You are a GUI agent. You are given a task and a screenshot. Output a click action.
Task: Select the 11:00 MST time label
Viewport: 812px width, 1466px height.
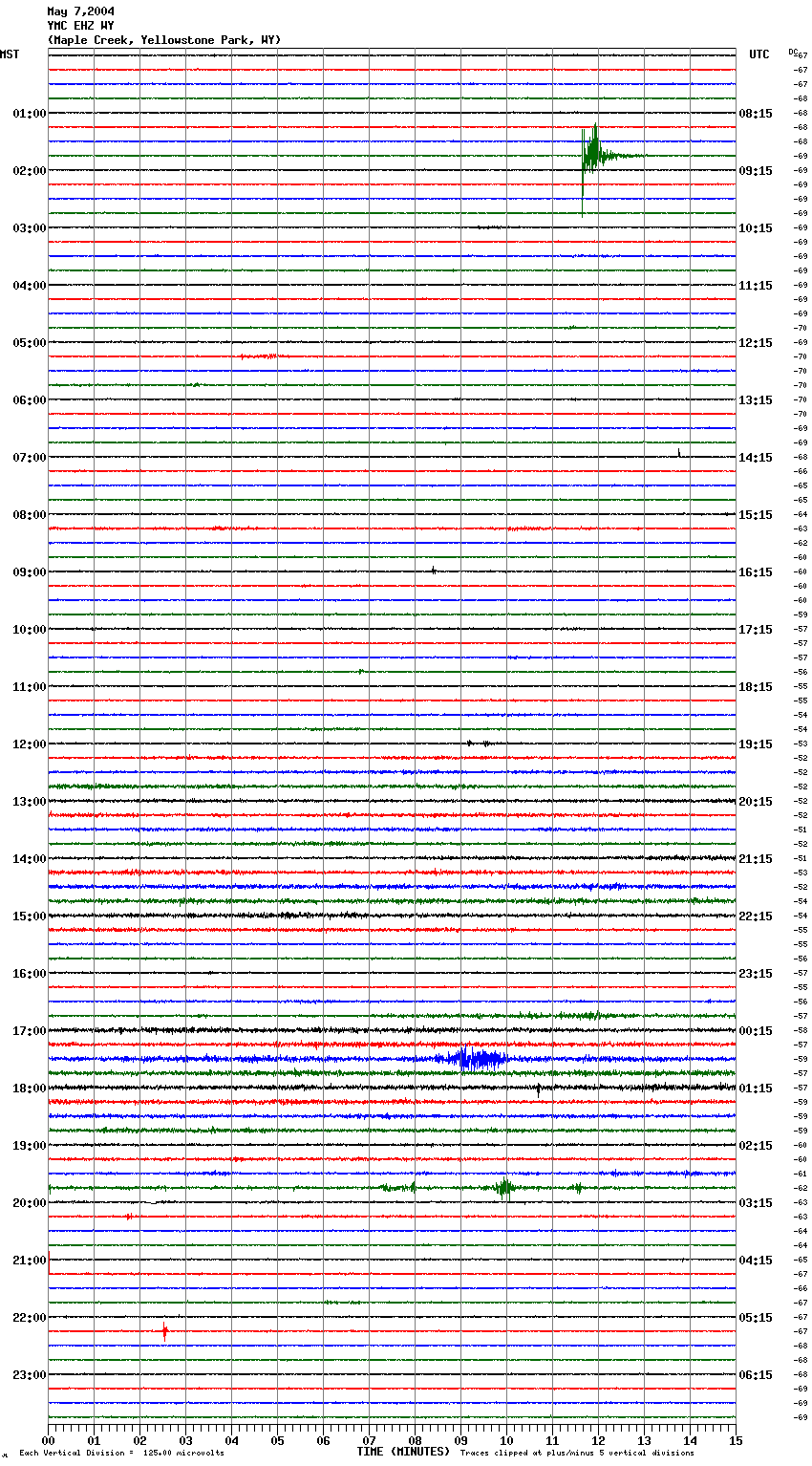point(30,687)
